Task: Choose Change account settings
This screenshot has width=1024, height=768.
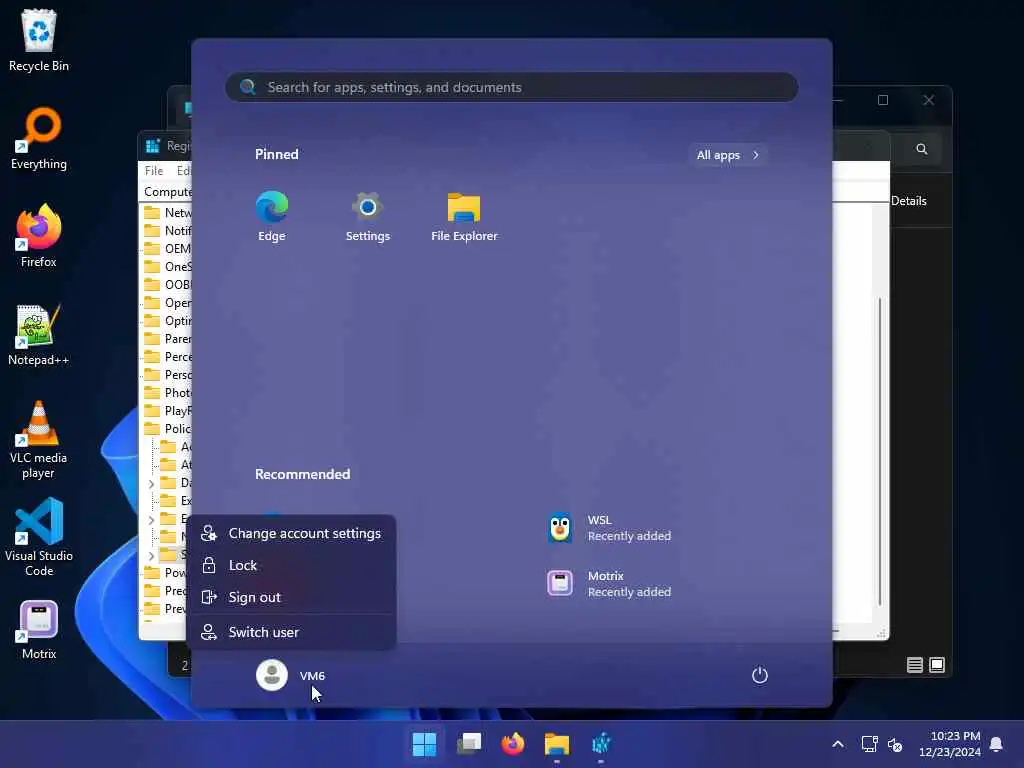Action: pos(291,534)
